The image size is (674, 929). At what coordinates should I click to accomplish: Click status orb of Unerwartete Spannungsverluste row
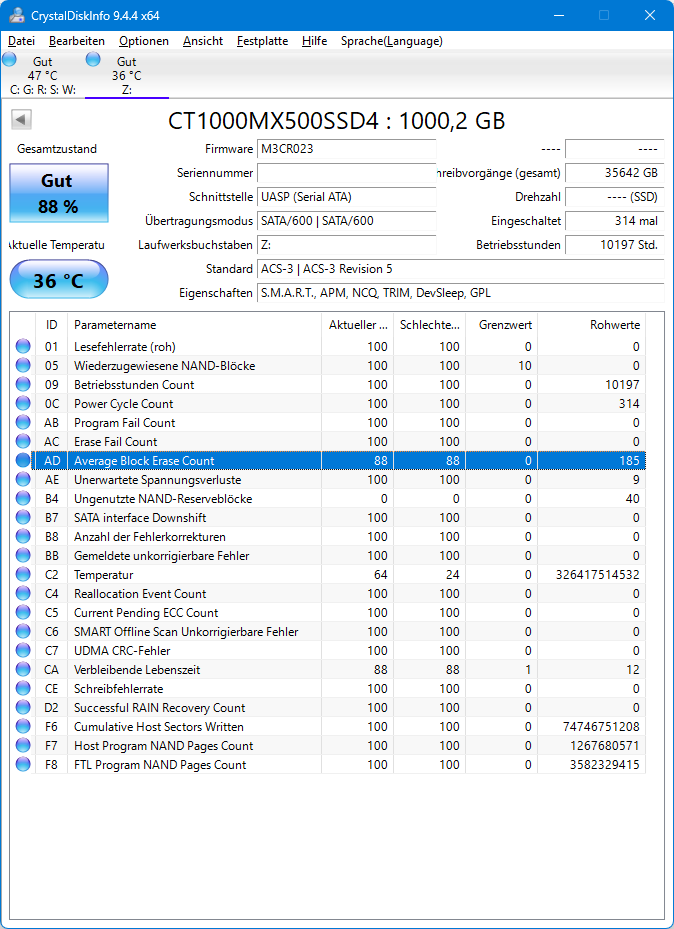coord(23,479)
